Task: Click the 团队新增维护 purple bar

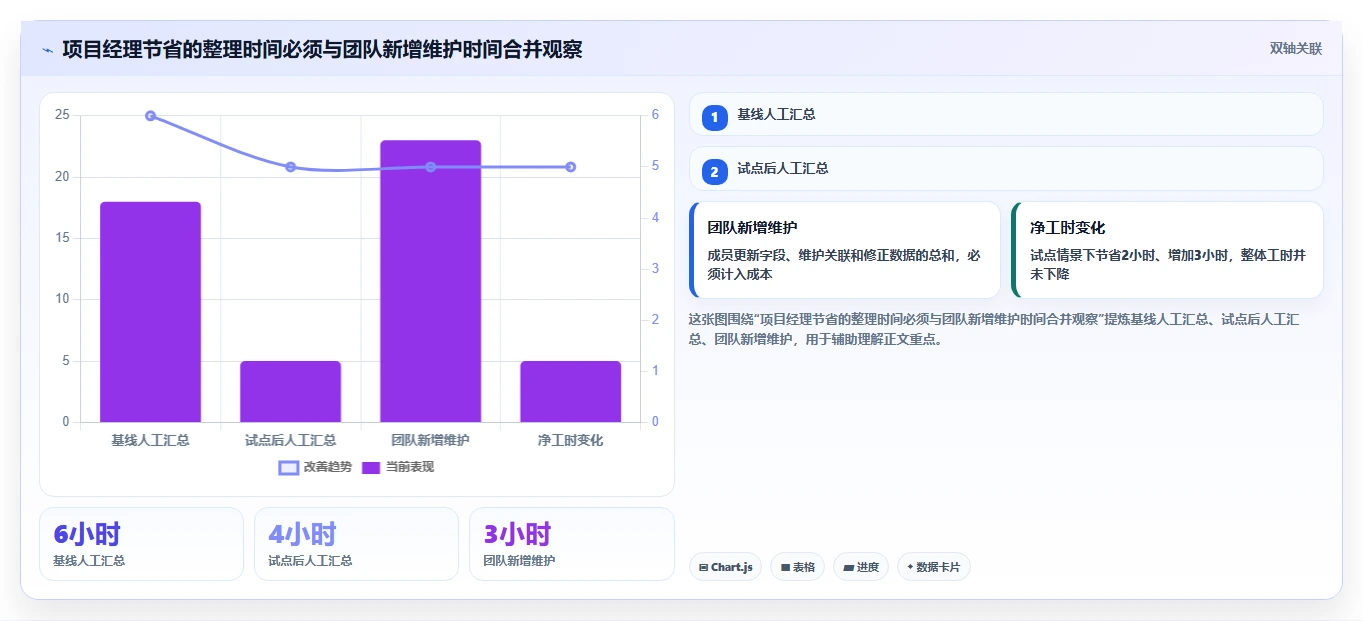Action: (x=430, y=281)
